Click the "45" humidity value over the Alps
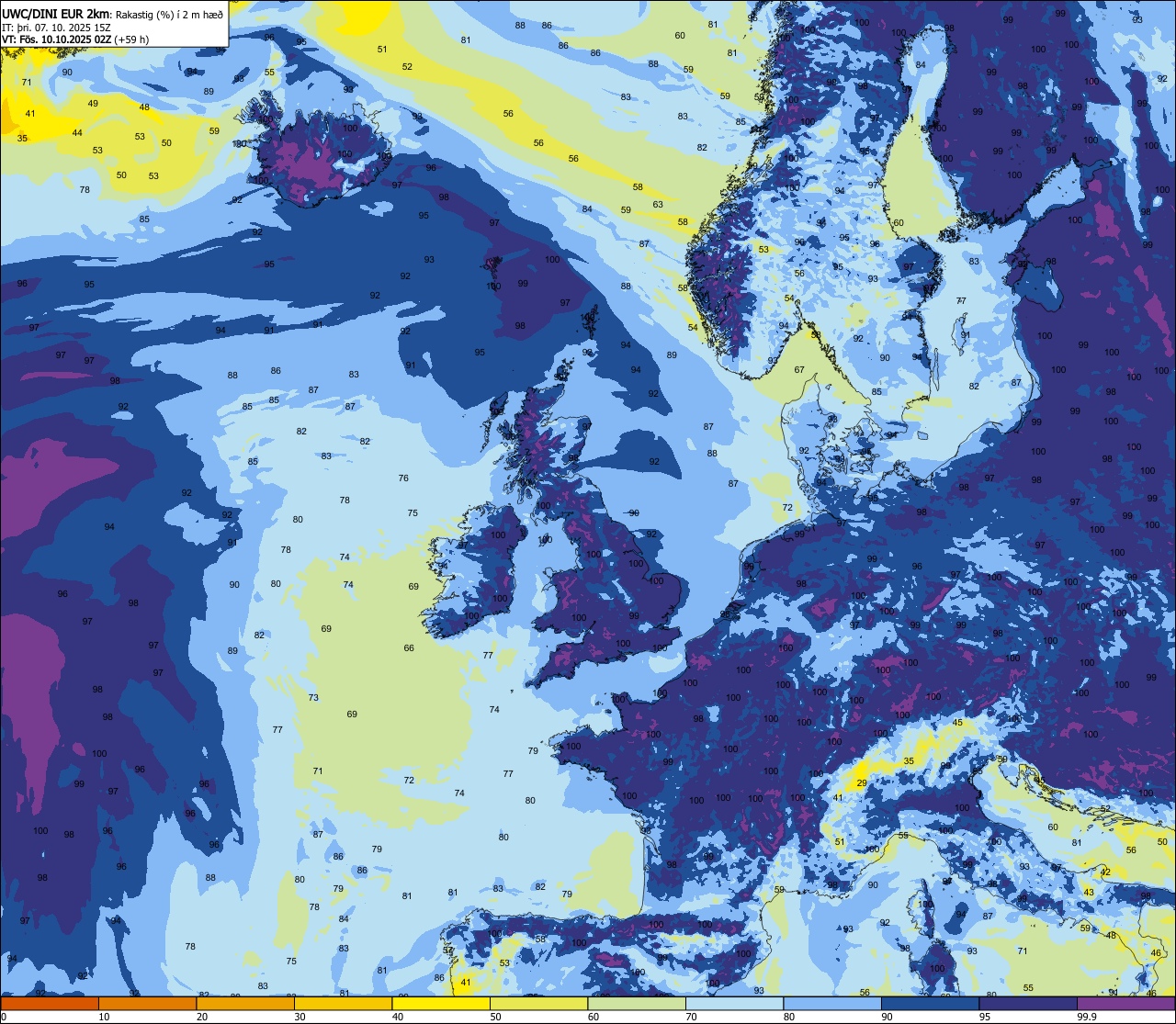The height and width of the screenshot is (1024, 1176). click(x=958, y=723)
